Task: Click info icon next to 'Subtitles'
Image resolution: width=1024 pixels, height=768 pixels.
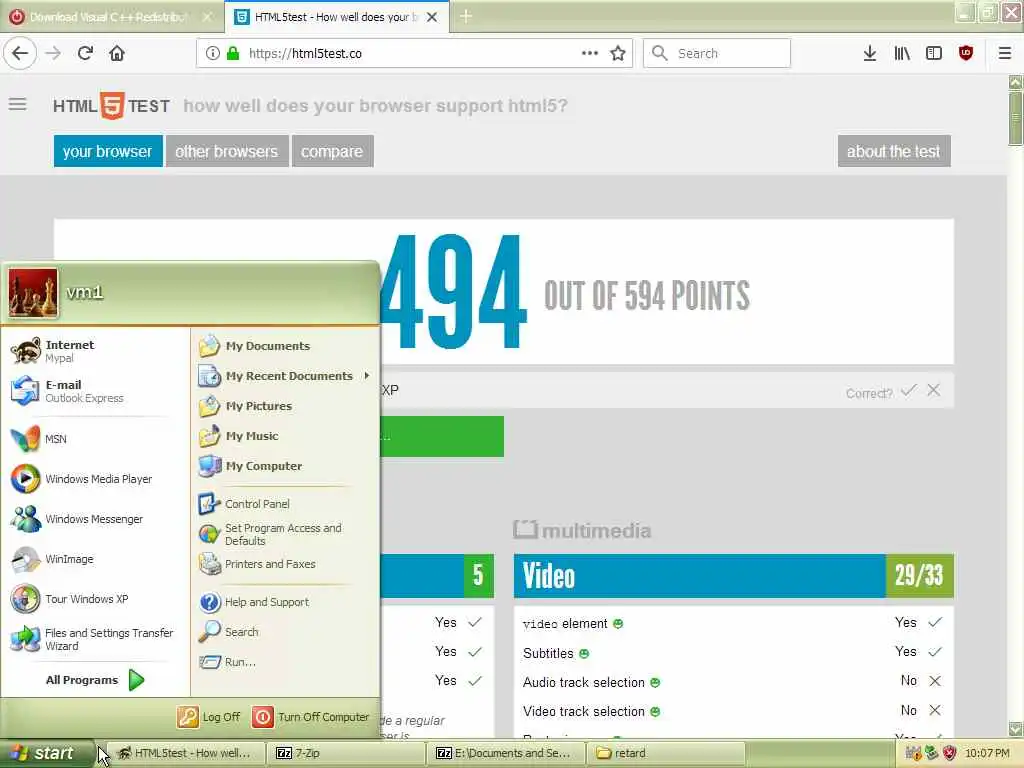Action: 584,653
